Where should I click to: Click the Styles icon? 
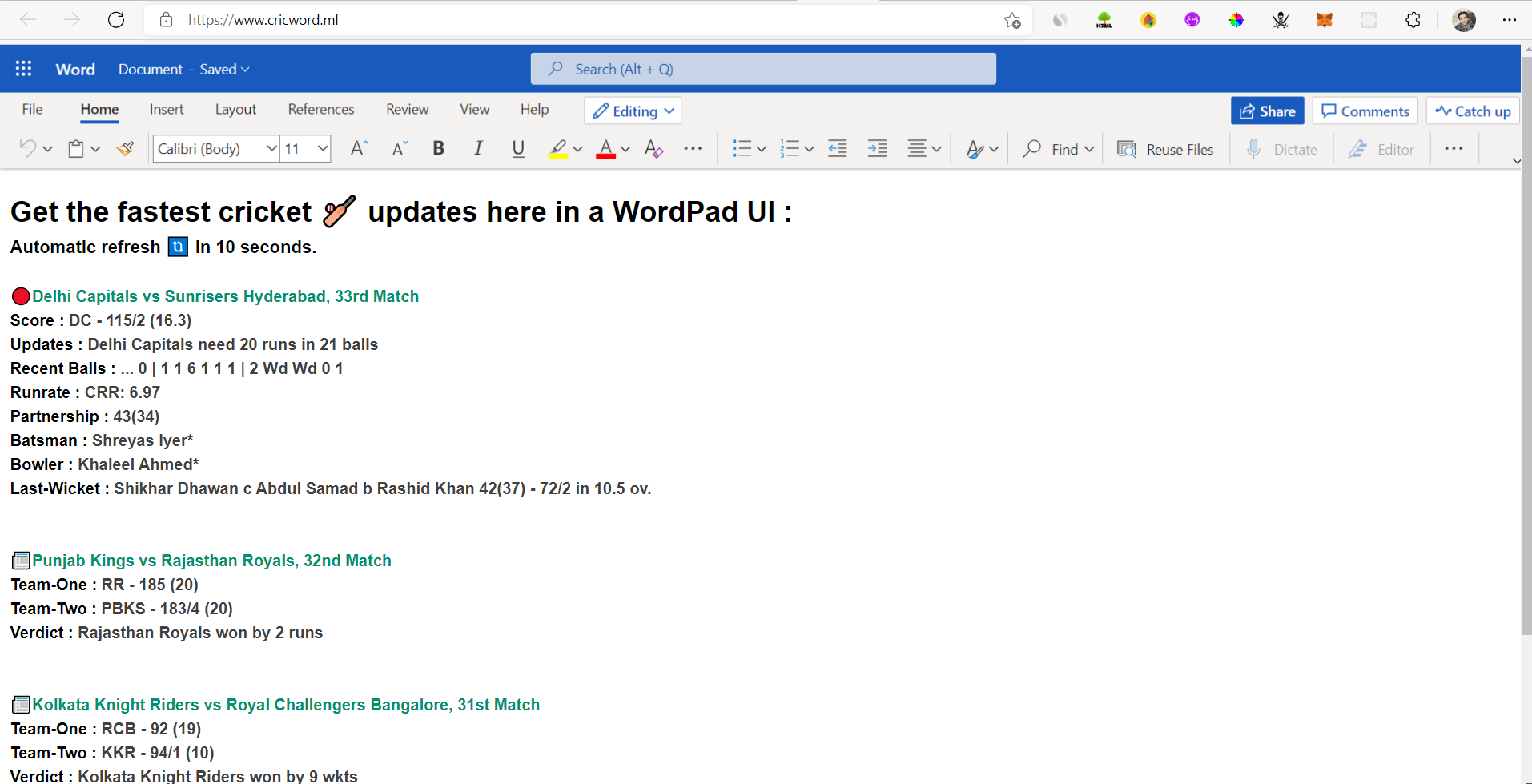[x=975, y=149]
